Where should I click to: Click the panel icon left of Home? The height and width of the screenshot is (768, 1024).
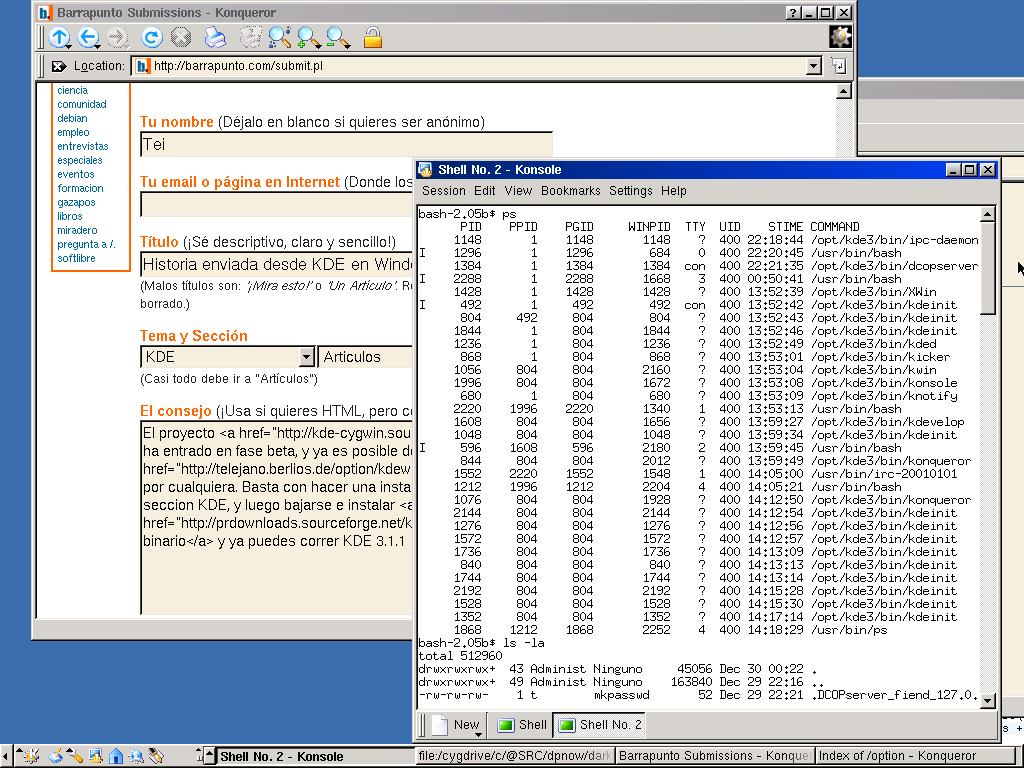95,756
